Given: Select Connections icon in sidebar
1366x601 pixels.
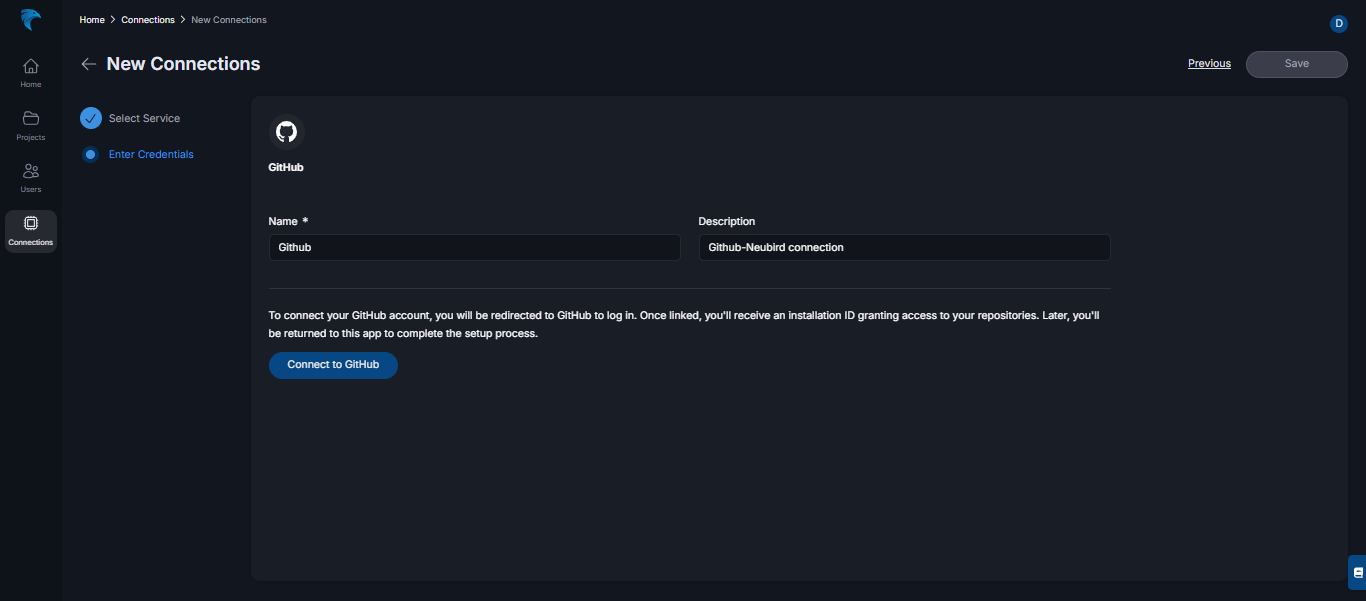Looking at the screenshot, I should point(31,223).
